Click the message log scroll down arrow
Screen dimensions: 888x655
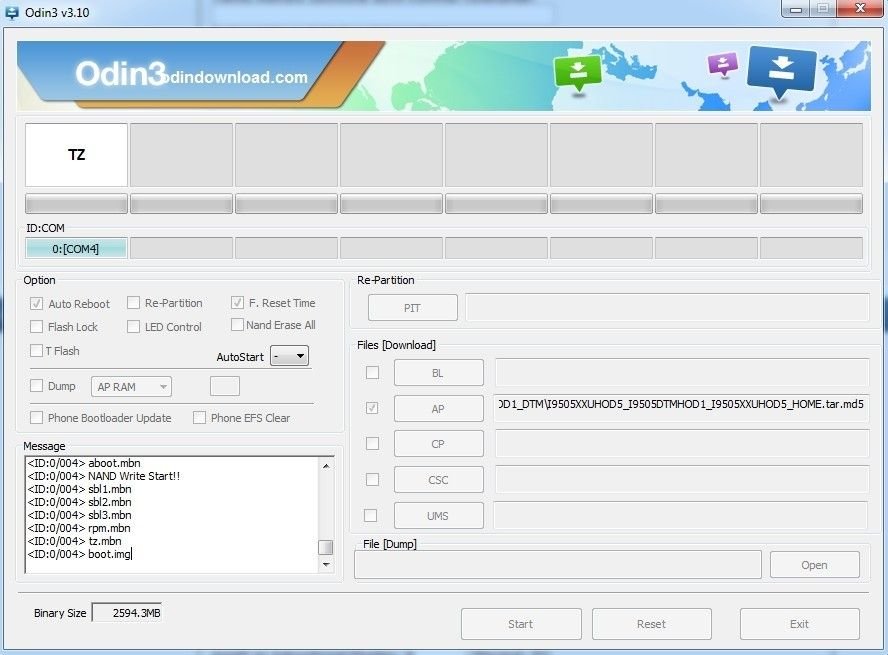pos(326,564)
